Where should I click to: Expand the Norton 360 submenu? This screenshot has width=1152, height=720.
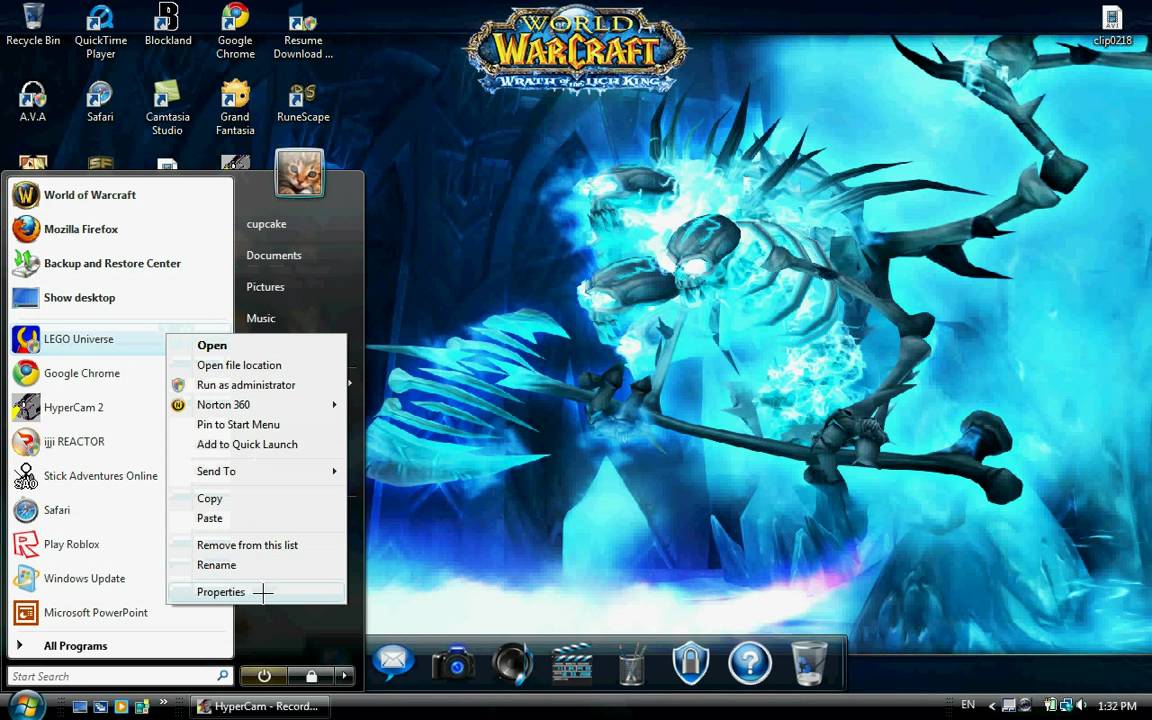tap(257, 405)
